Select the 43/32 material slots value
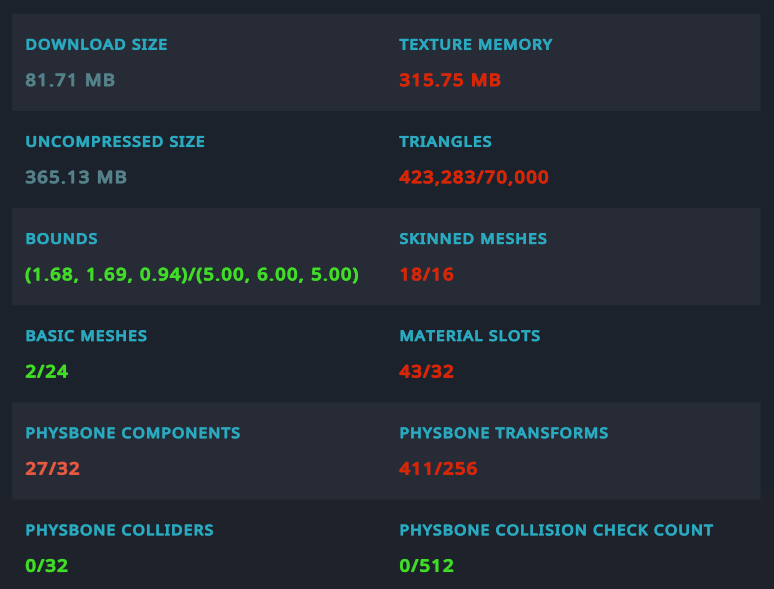The height and width of the screenshot is (589, 774). point(426,372)
